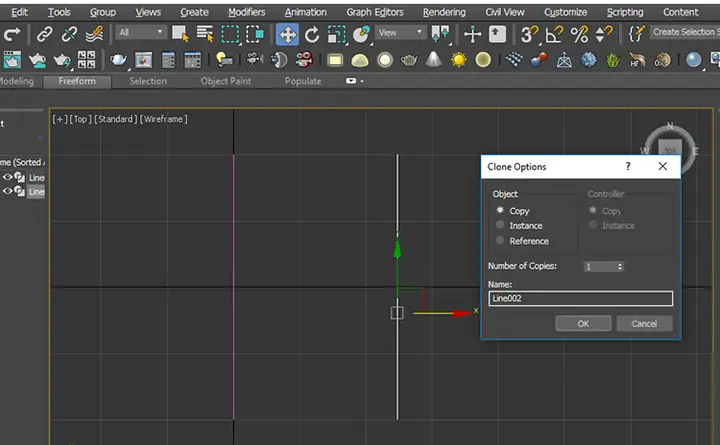
Task: Toggle the Window/Crossing selection icon
Action: coord(254,34)
